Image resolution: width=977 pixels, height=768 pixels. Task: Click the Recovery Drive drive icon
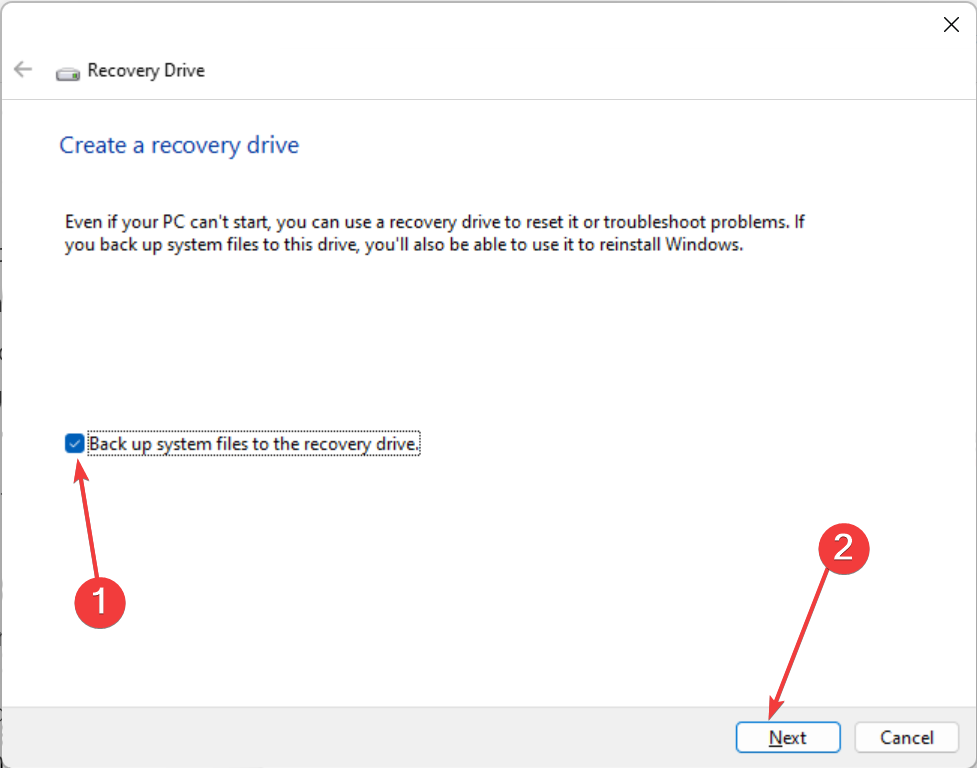pos(67,74)
